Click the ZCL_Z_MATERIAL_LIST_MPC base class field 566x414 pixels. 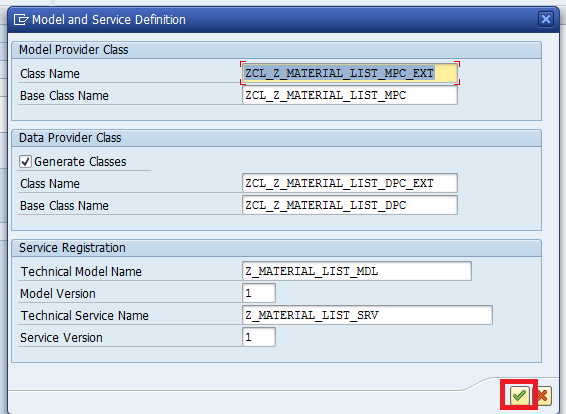tap(350, 95)
